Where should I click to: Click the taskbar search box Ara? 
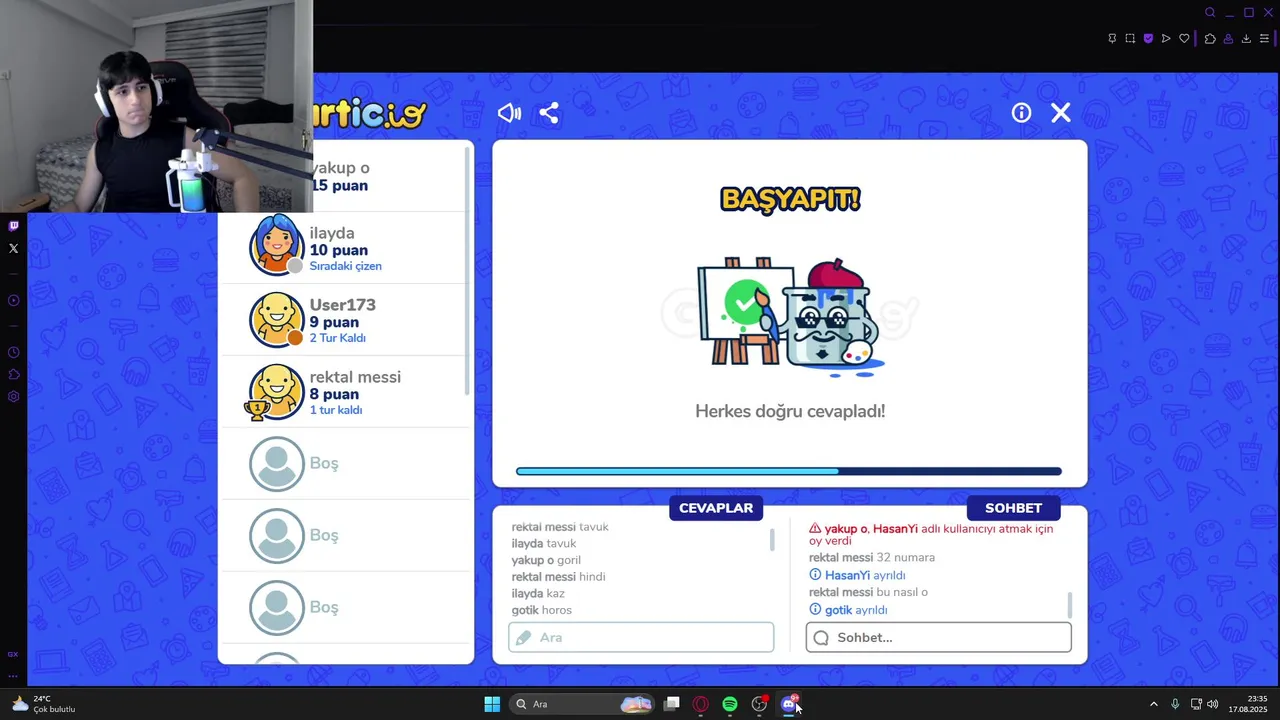(x=582, y=704)
